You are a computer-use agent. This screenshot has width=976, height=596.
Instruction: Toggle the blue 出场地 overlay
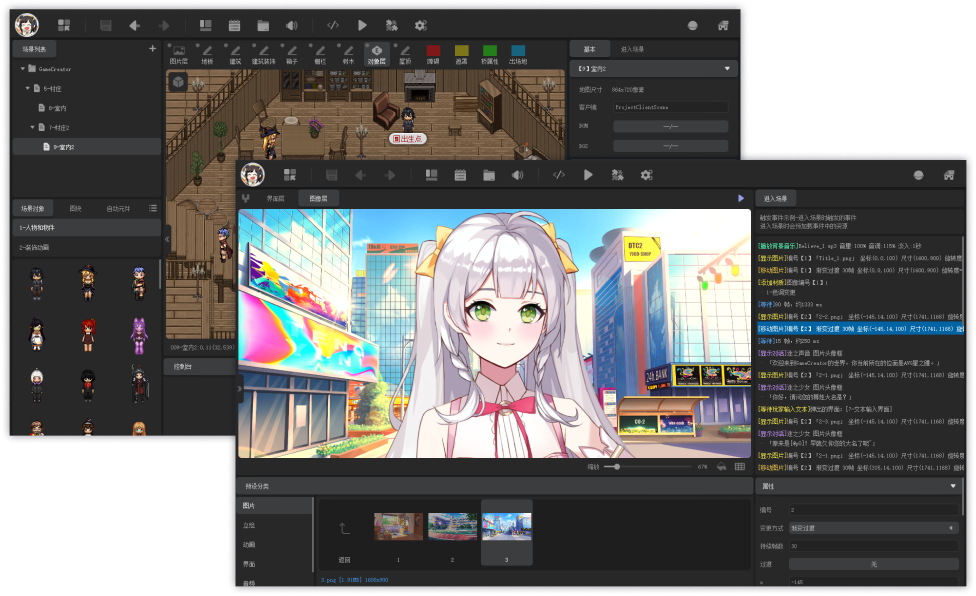[x=520, y=52]
